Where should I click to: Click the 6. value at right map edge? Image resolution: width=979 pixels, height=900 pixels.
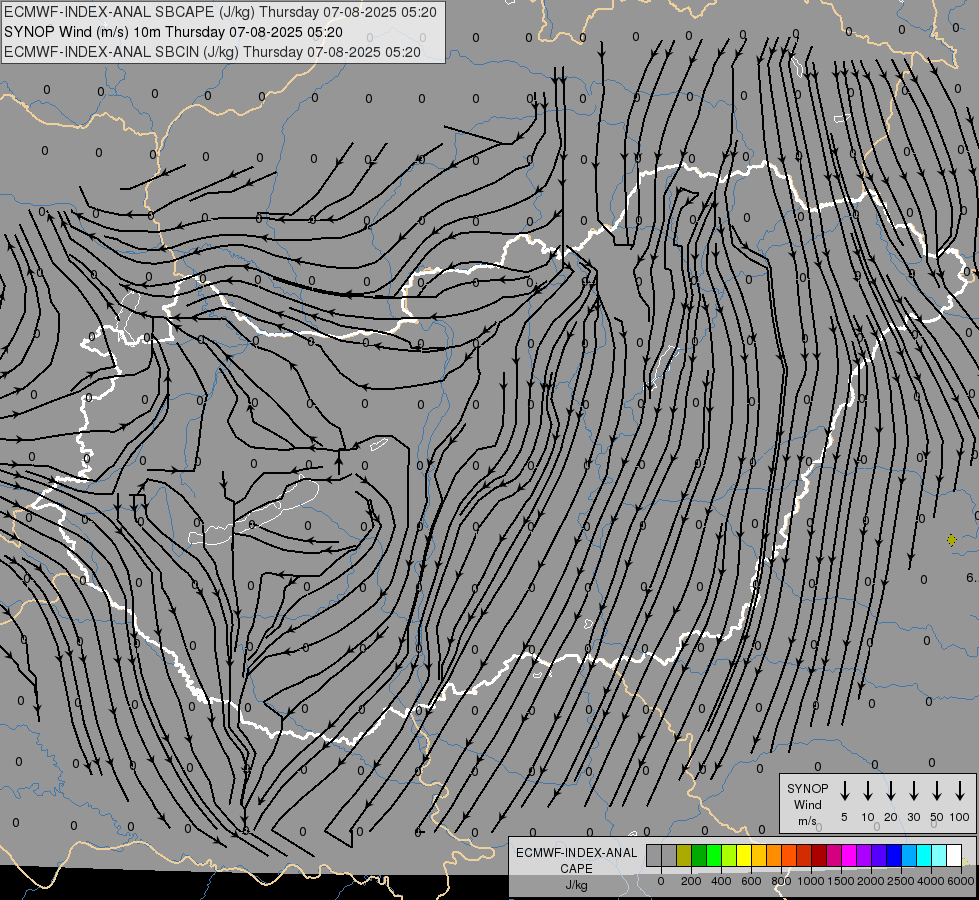coord(972,578)
